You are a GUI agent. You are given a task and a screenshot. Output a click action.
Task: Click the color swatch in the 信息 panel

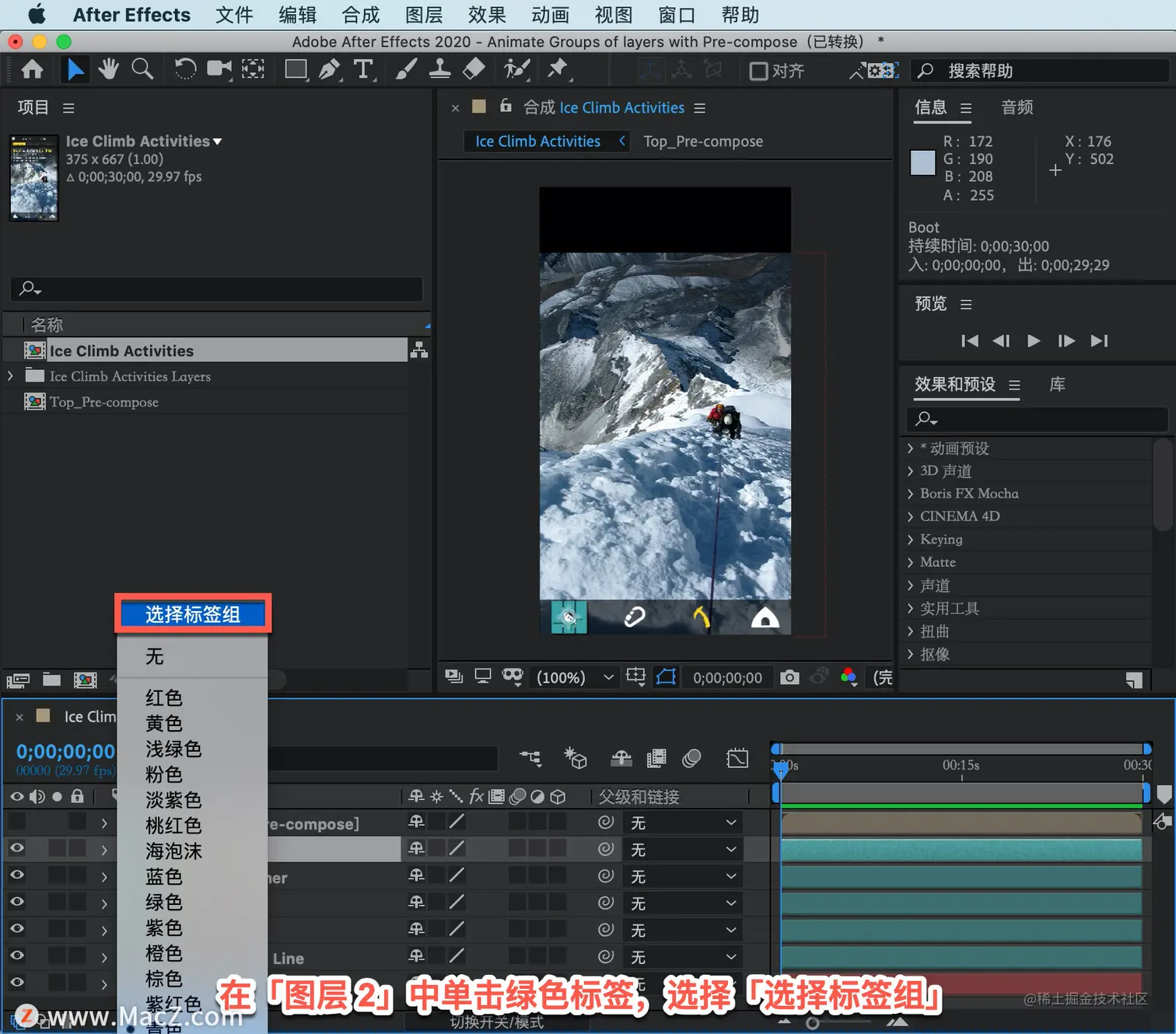(922, 162)
